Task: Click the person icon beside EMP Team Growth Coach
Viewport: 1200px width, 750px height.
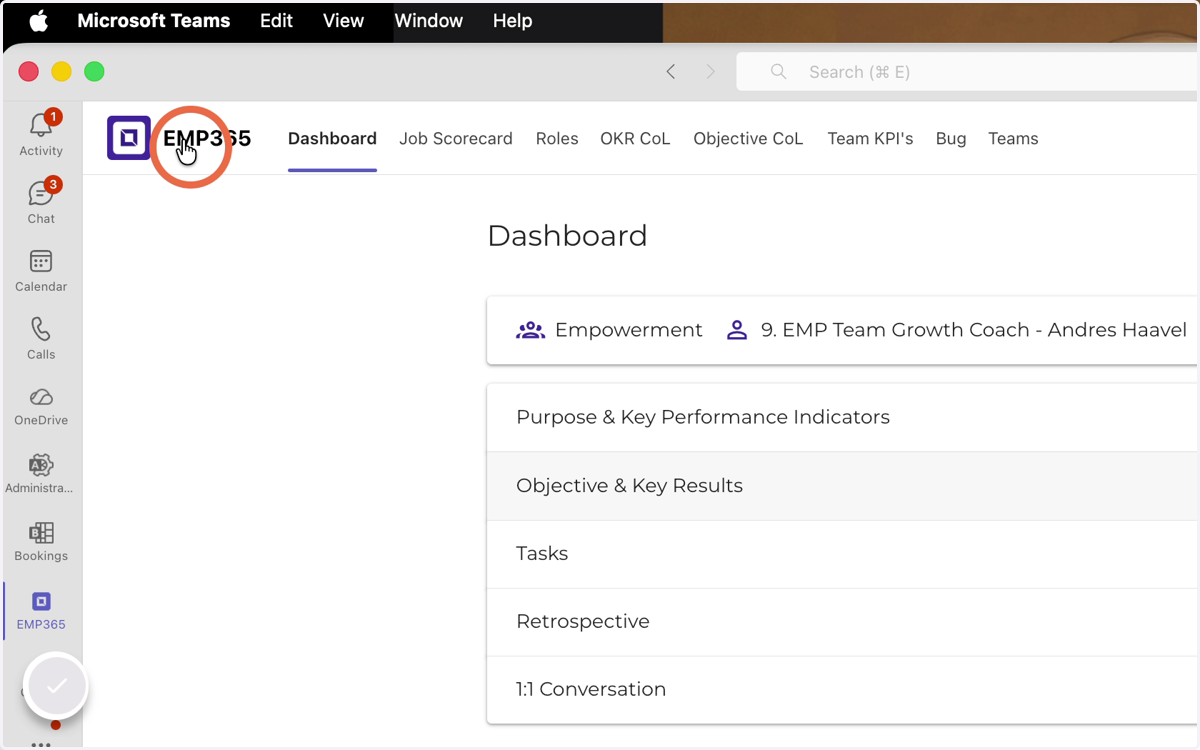Action: 737,330
